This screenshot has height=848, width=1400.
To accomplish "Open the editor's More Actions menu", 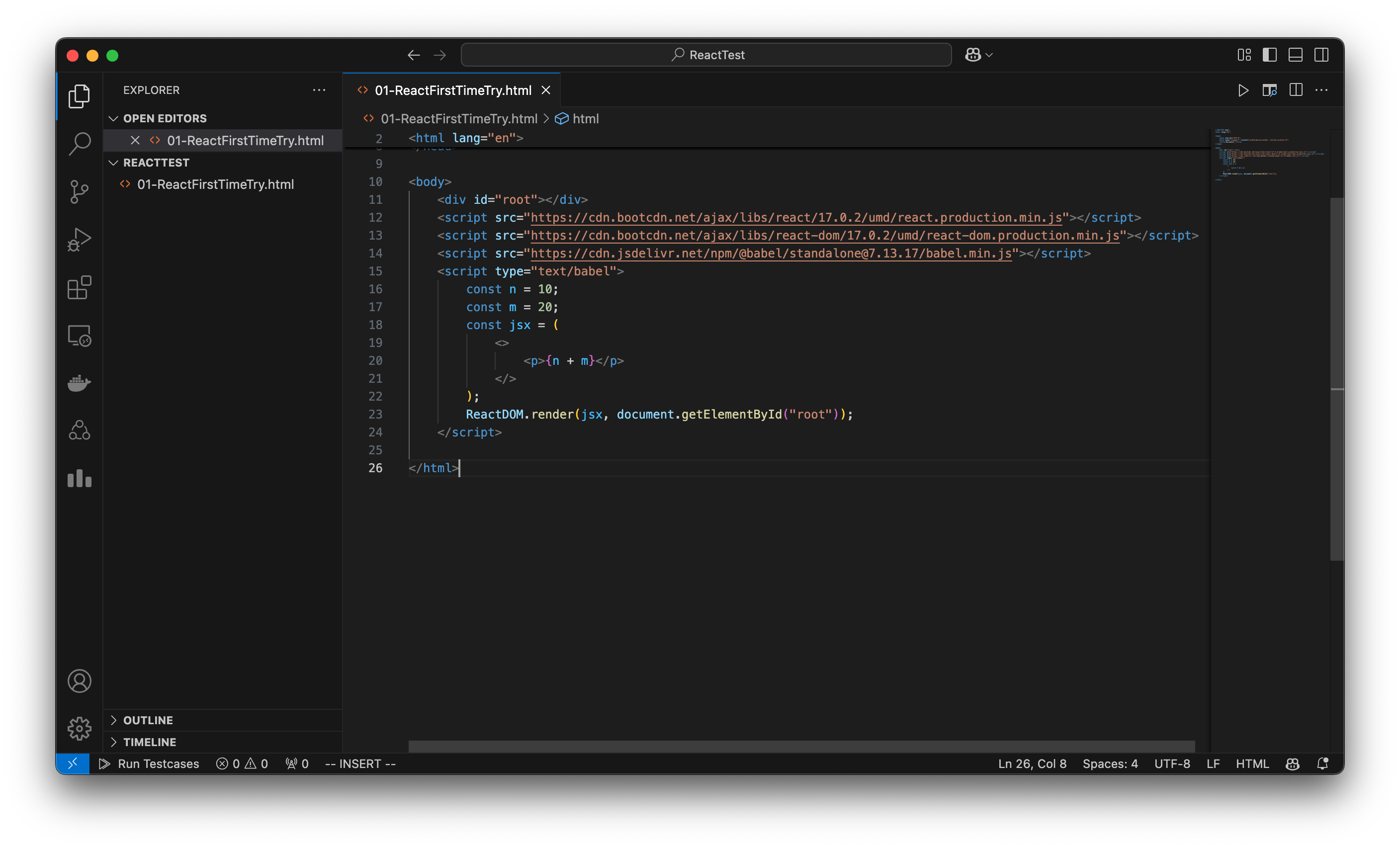I will pos(1322,90).
